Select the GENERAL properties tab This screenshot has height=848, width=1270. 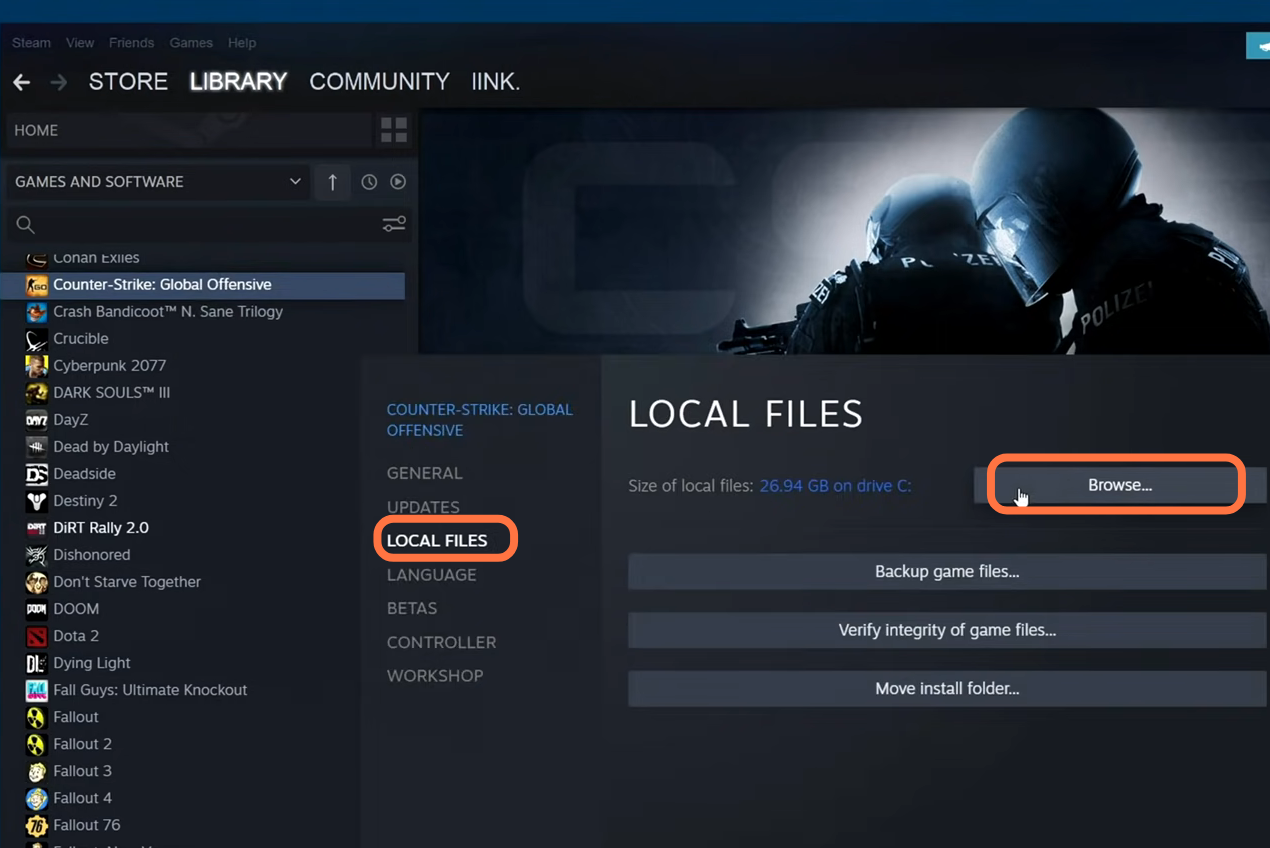click(x=424, y=473)
